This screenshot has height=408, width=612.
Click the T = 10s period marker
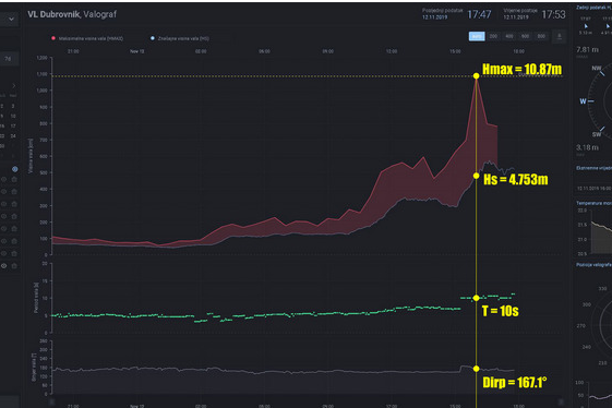coord(476,297)
